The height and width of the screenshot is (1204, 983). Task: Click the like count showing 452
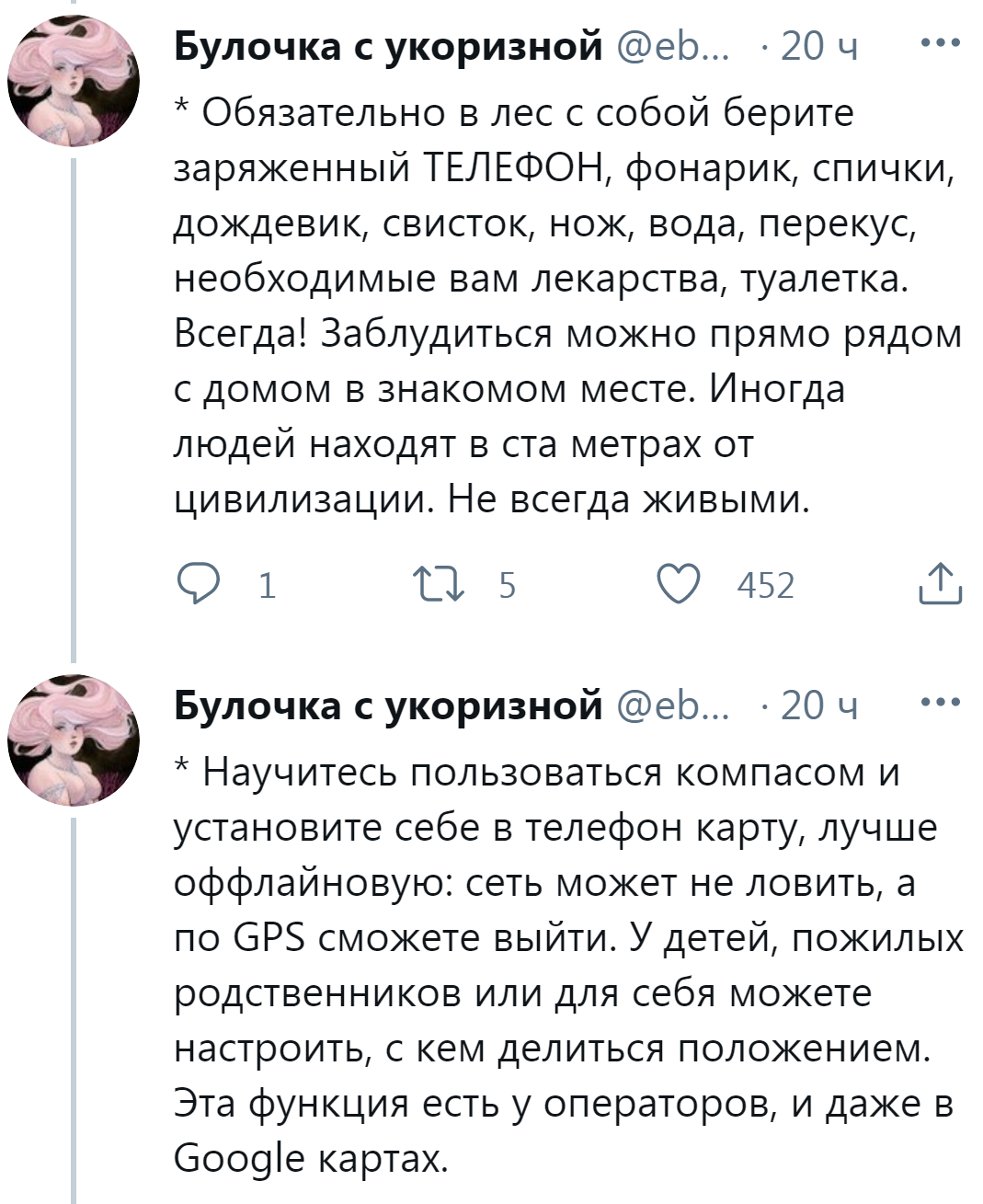coord(765,586)
